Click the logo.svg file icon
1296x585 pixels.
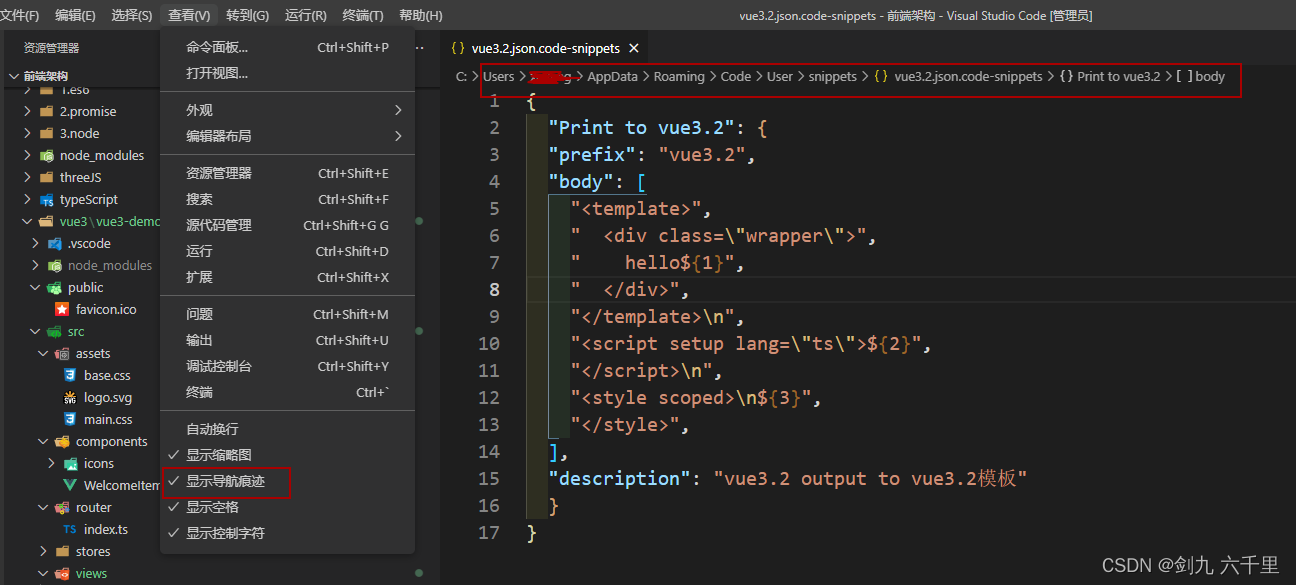tap(70, 397)
